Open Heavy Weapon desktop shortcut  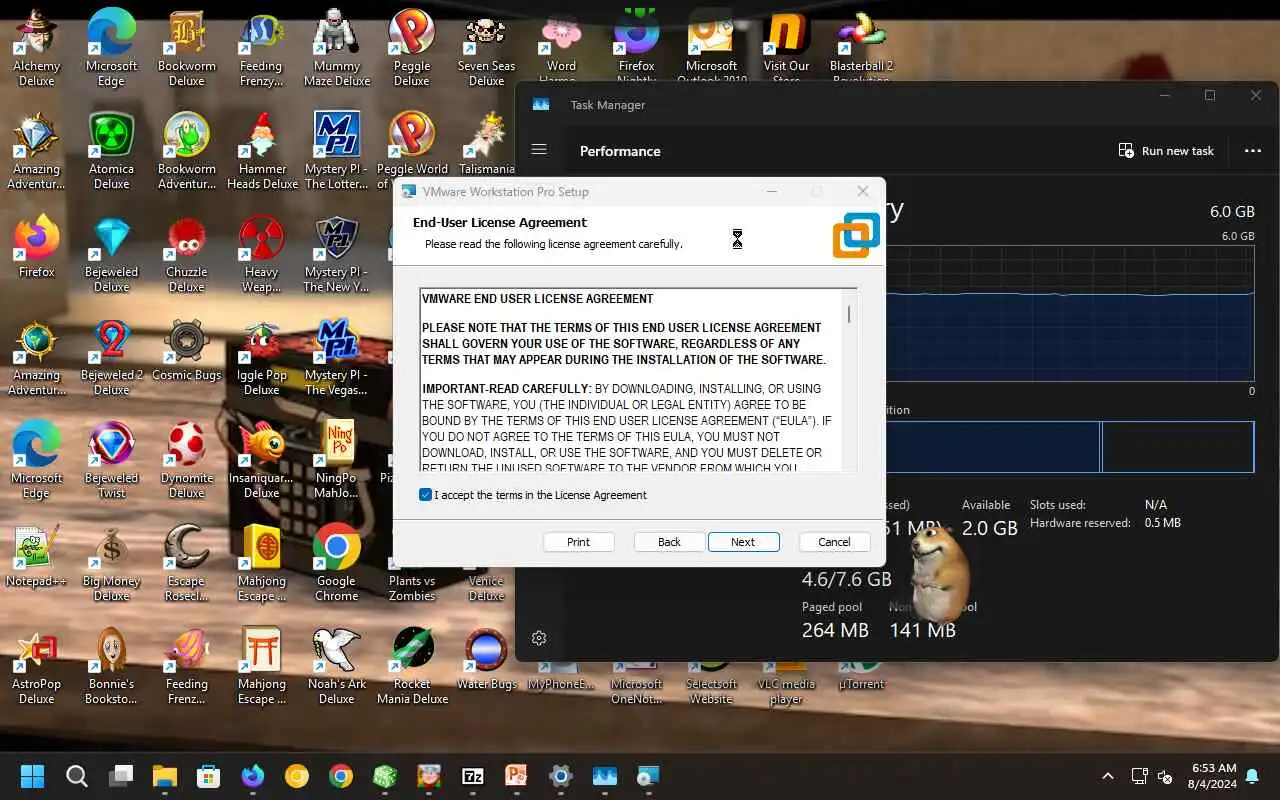pyautogui.click(x=261, y=254)
